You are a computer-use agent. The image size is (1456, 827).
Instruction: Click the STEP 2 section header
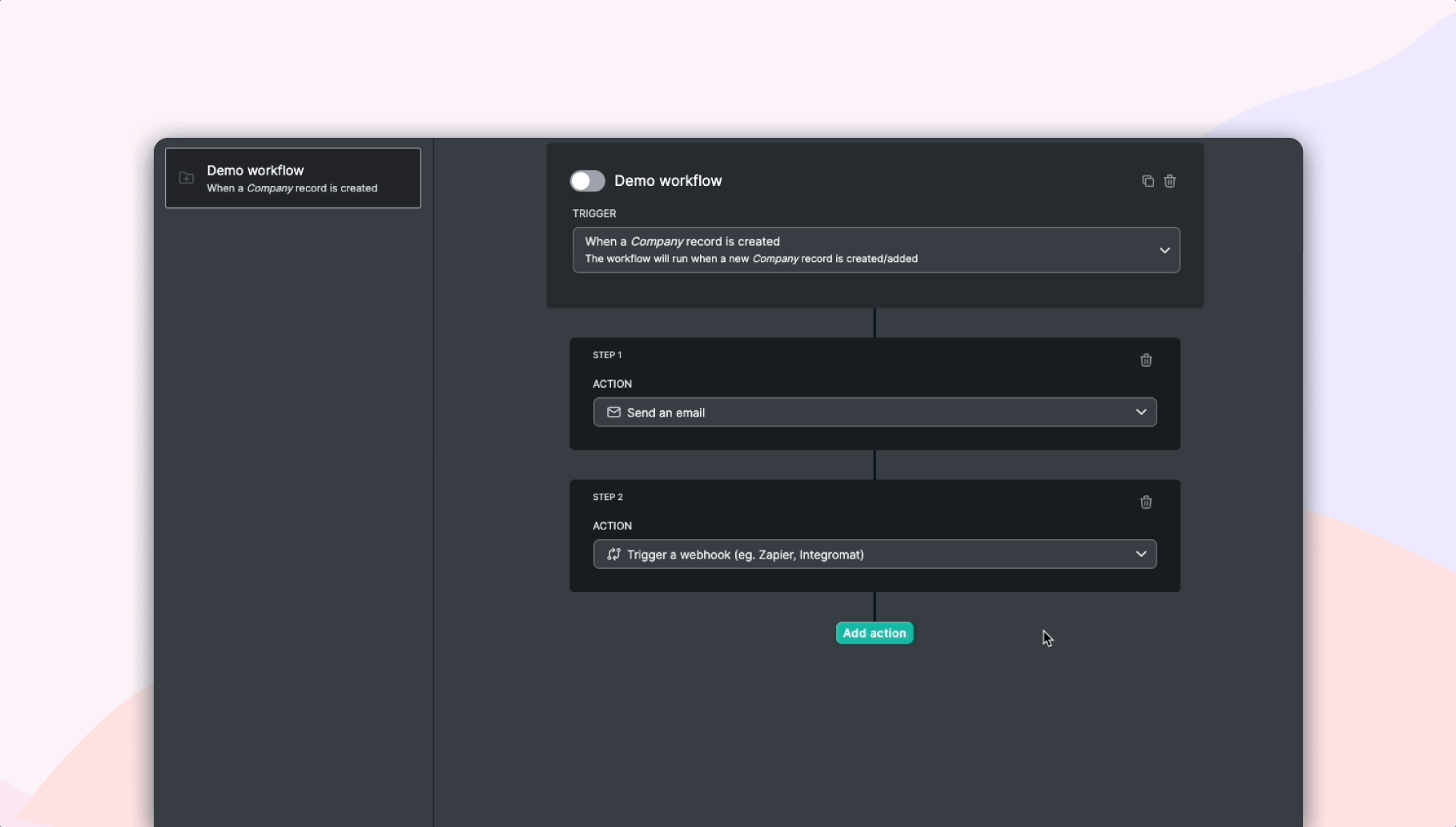607,497
